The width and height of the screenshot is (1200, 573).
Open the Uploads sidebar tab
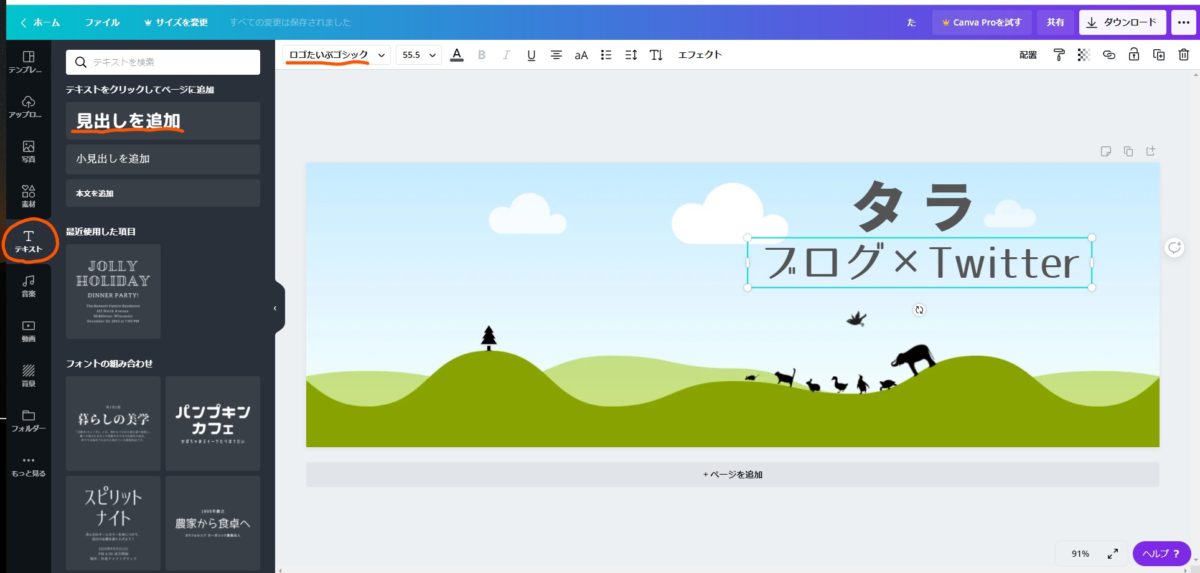pos(27,107)
